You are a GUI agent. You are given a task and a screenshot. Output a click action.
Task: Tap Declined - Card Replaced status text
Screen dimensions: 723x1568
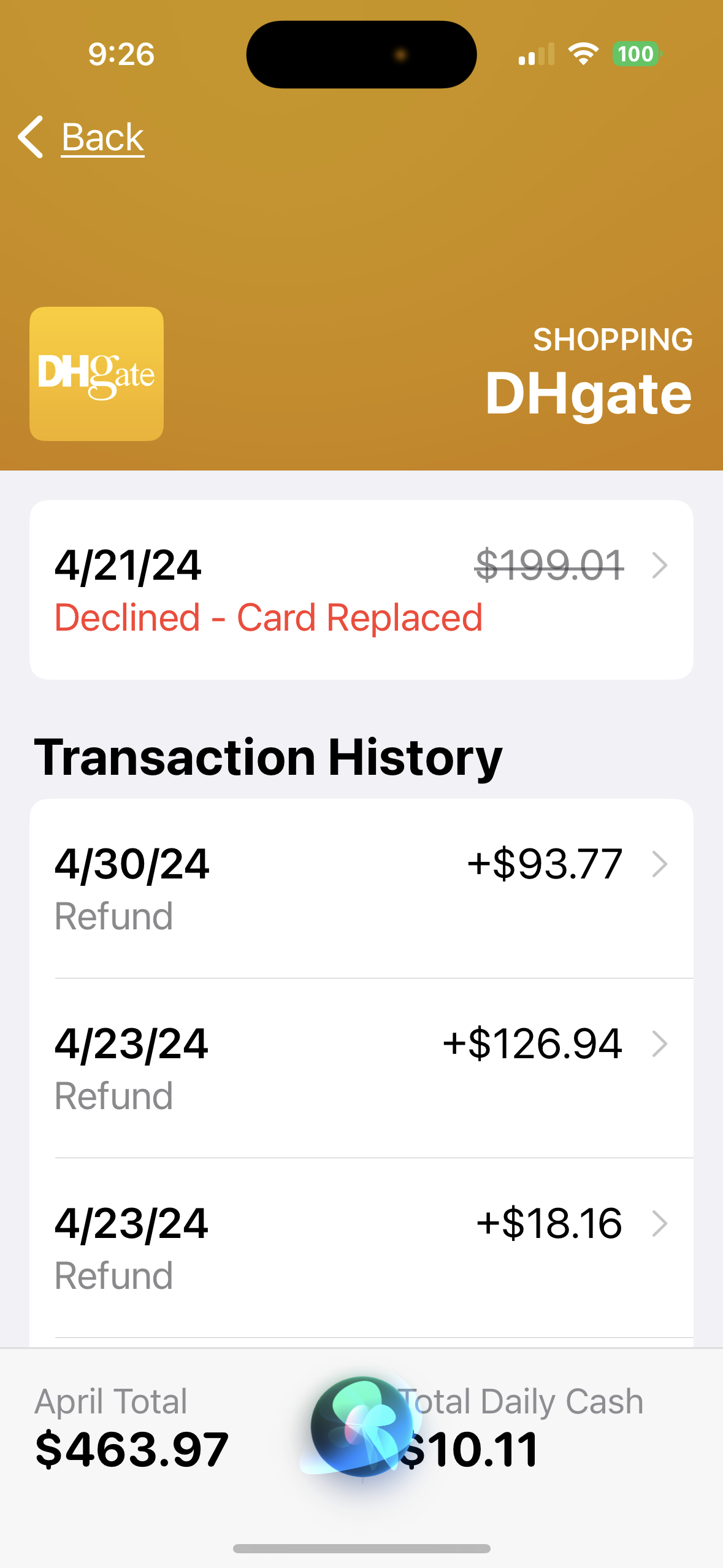coord(269,617)
